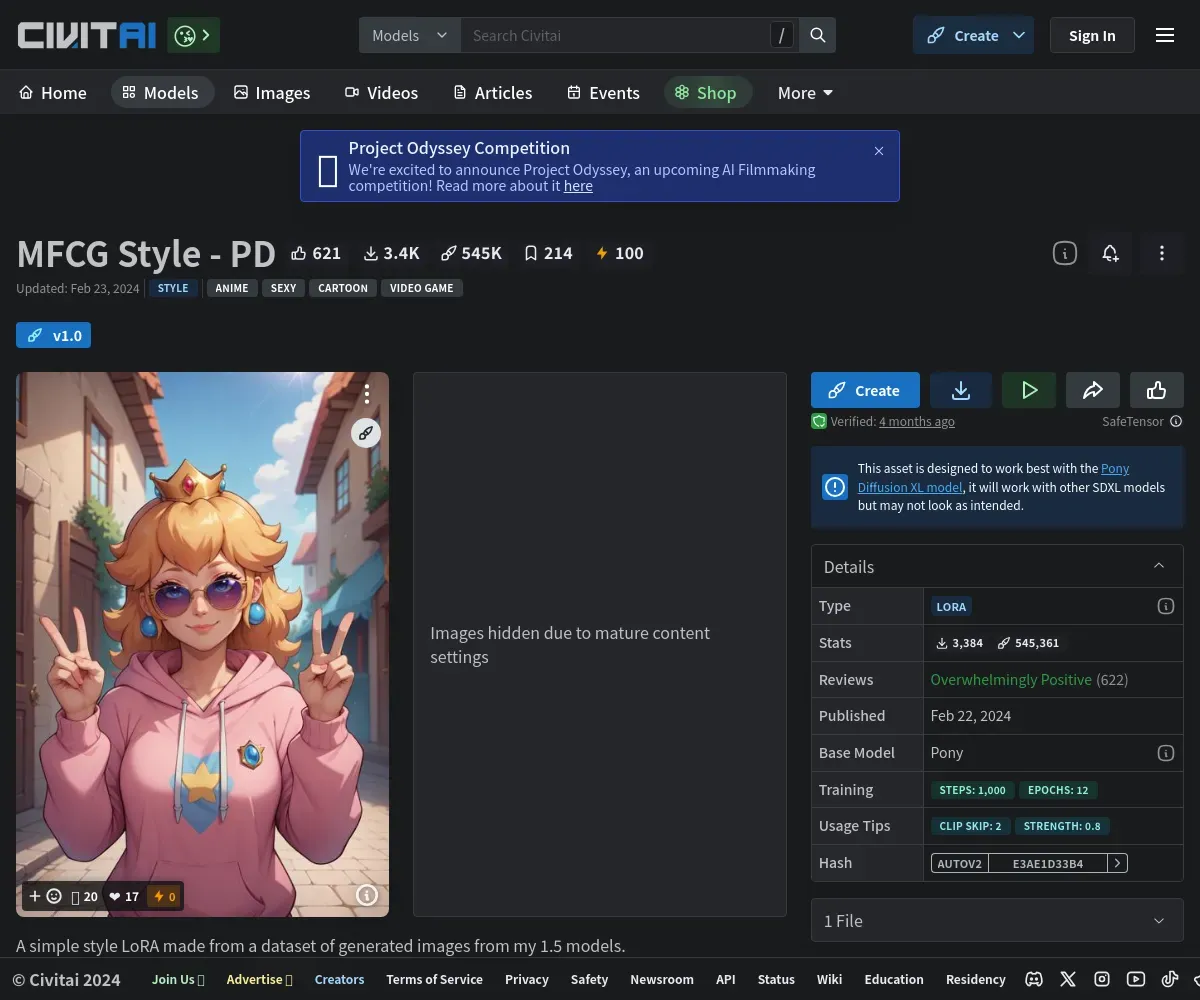Click the Civitai logo

coord(86,36)
